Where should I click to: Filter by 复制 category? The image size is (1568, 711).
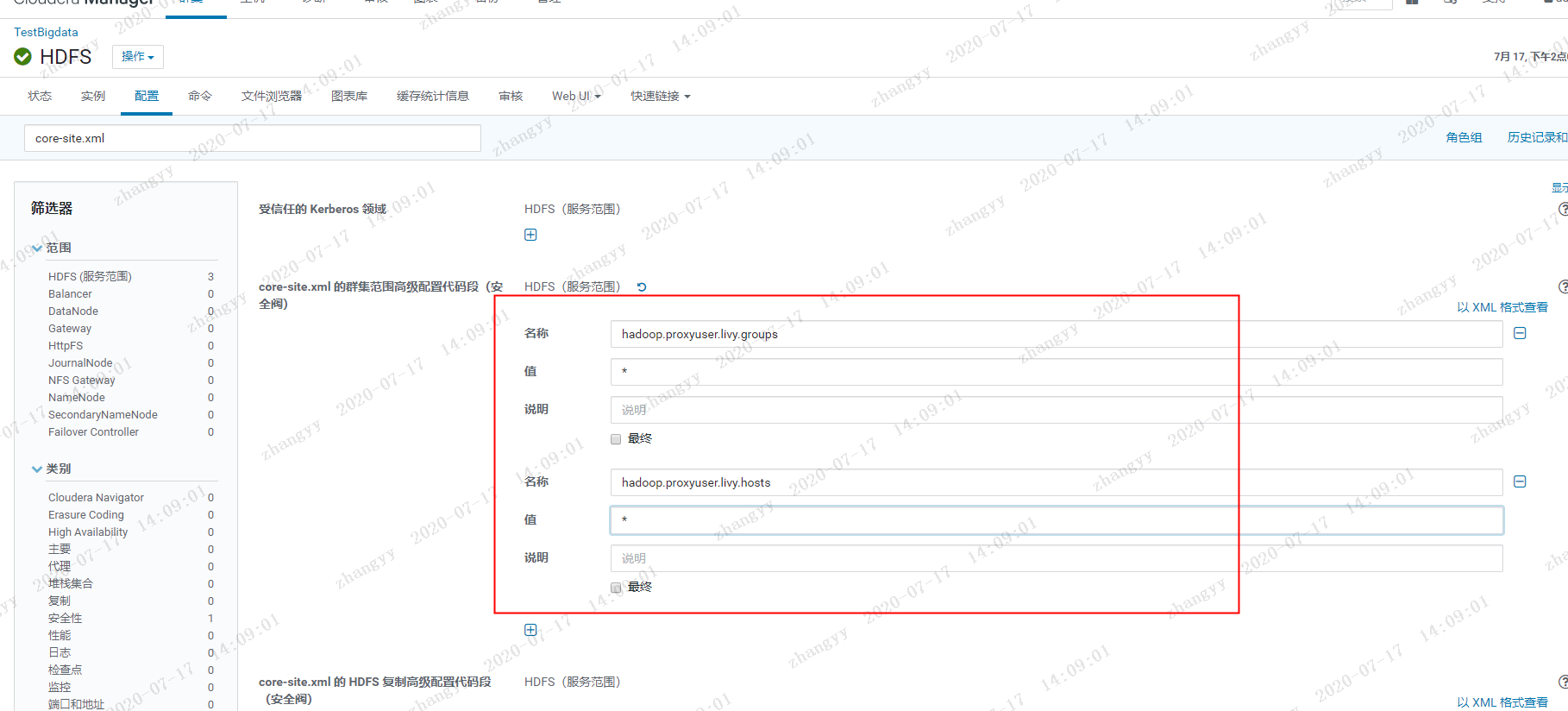click(60, 601)
